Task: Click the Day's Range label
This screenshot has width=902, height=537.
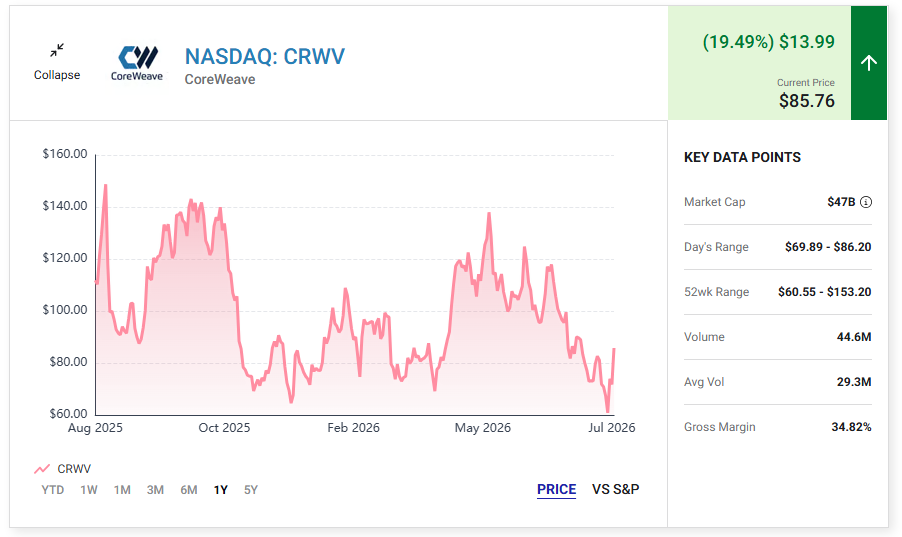Action: coord(716,247)
